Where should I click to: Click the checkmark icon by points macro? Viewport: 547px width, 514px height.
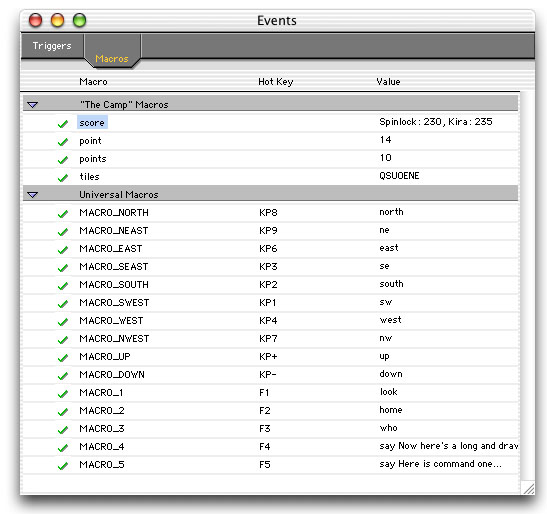point(63,159)
